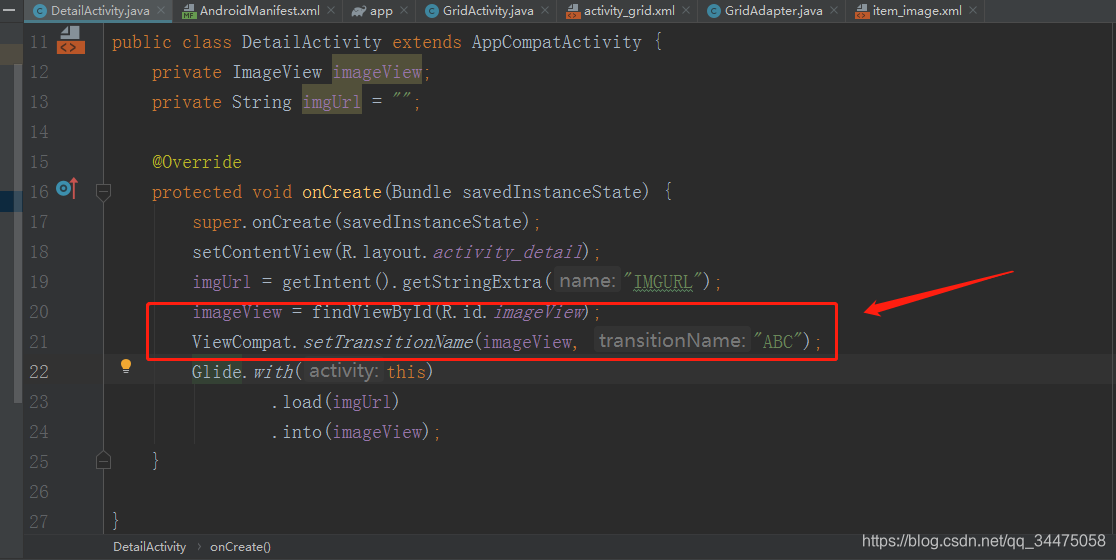This screenshot has width=1116, height=560.
Task: Open the activity_grid.xml tab
Action: [x=629, y=11]
